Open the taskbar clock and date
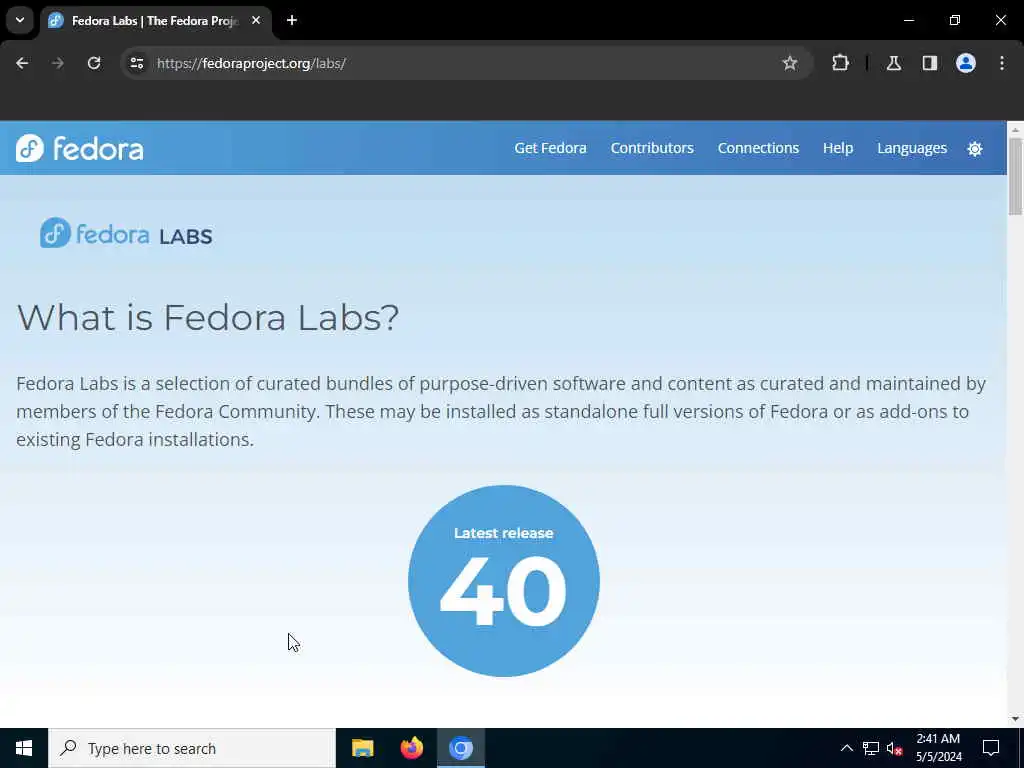The width and height of the screenshot is (1024, 768). [938, 748]
